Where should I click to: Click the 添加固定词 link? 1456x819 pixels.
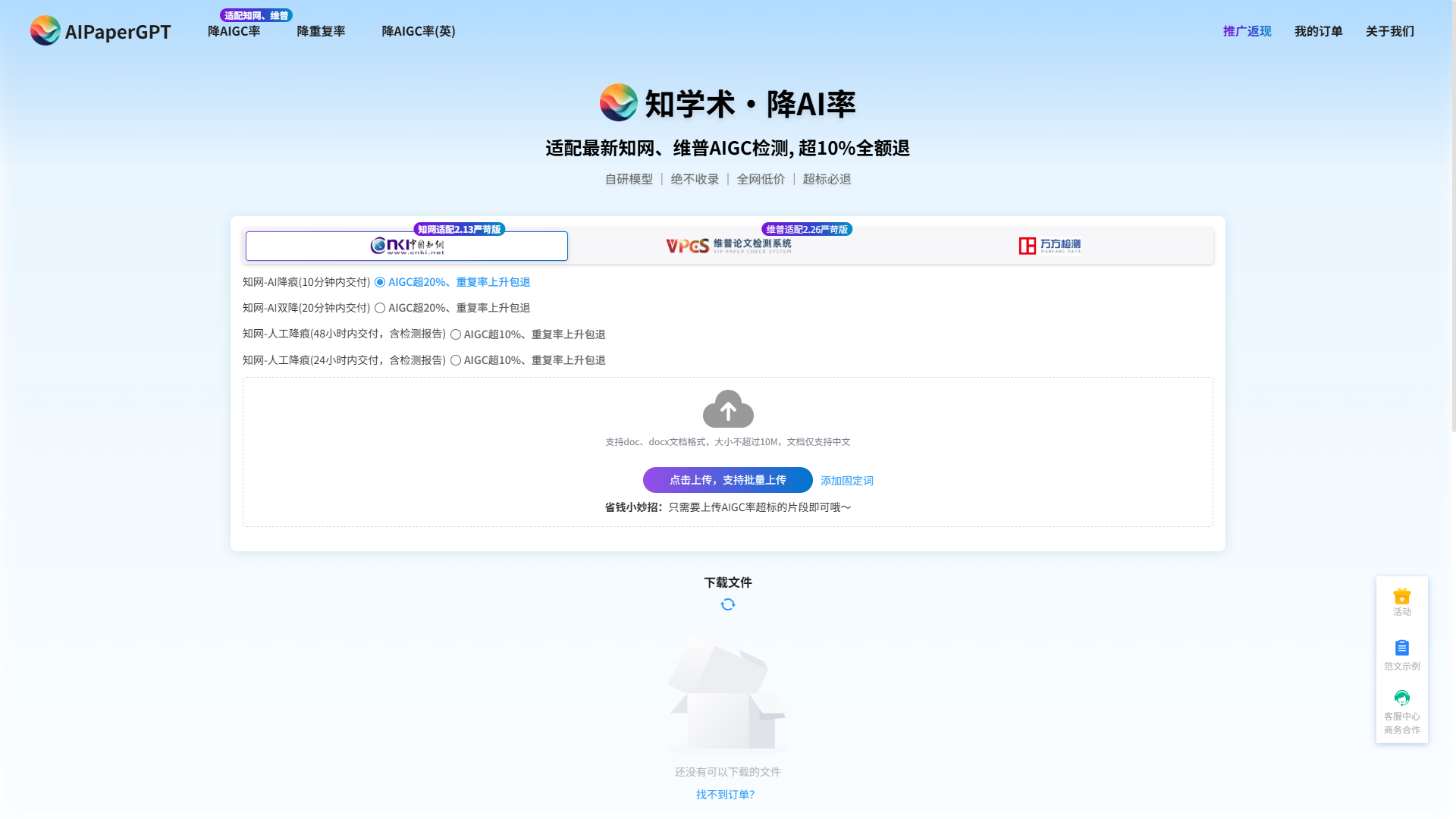847,480
